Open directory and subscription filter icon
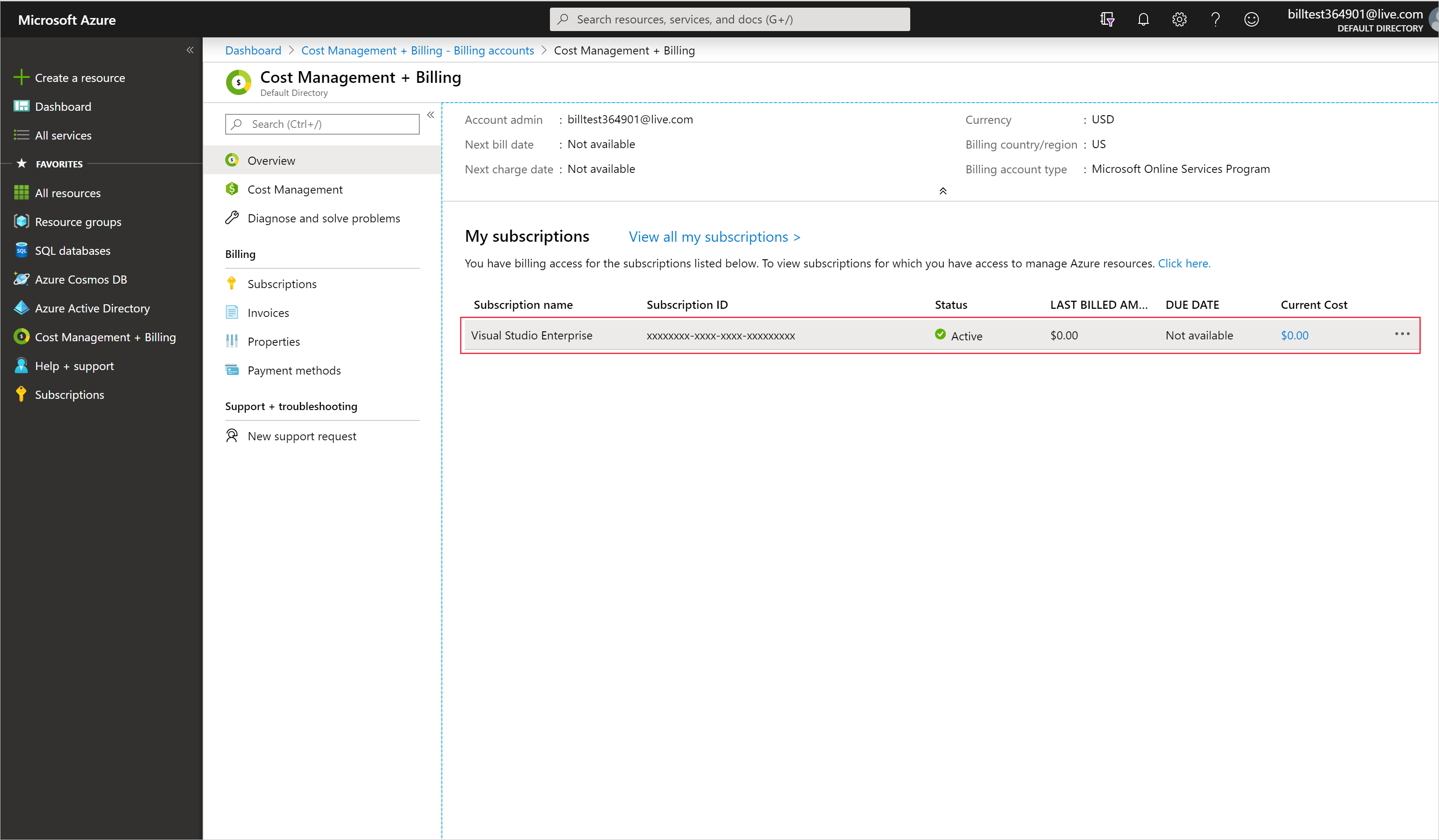 pyautogui.click(x=1107, y=19)
